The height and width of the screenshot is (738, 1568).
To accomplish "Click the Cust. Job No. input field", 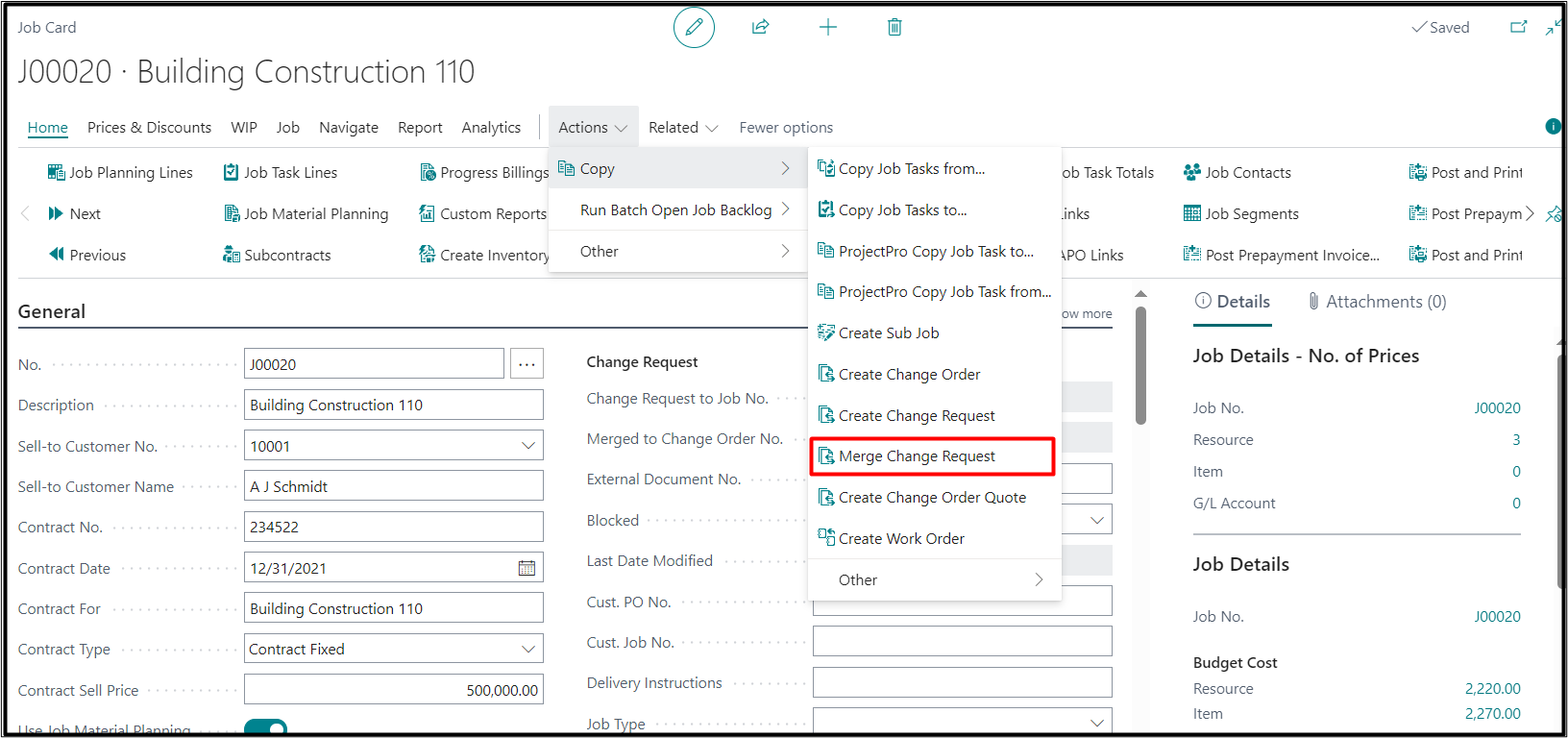I will (962, 642).
